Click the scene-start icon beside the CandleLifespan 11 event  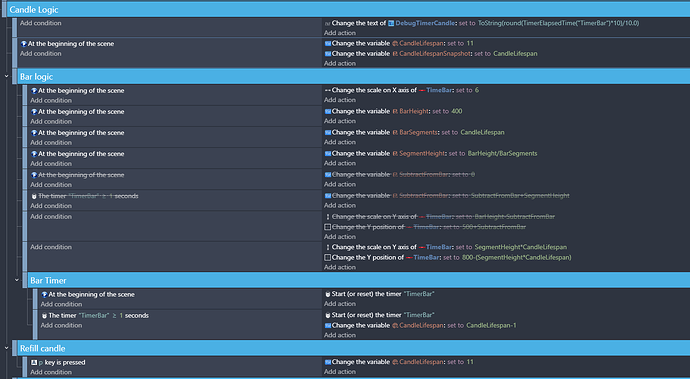click(x=24, y=44)
